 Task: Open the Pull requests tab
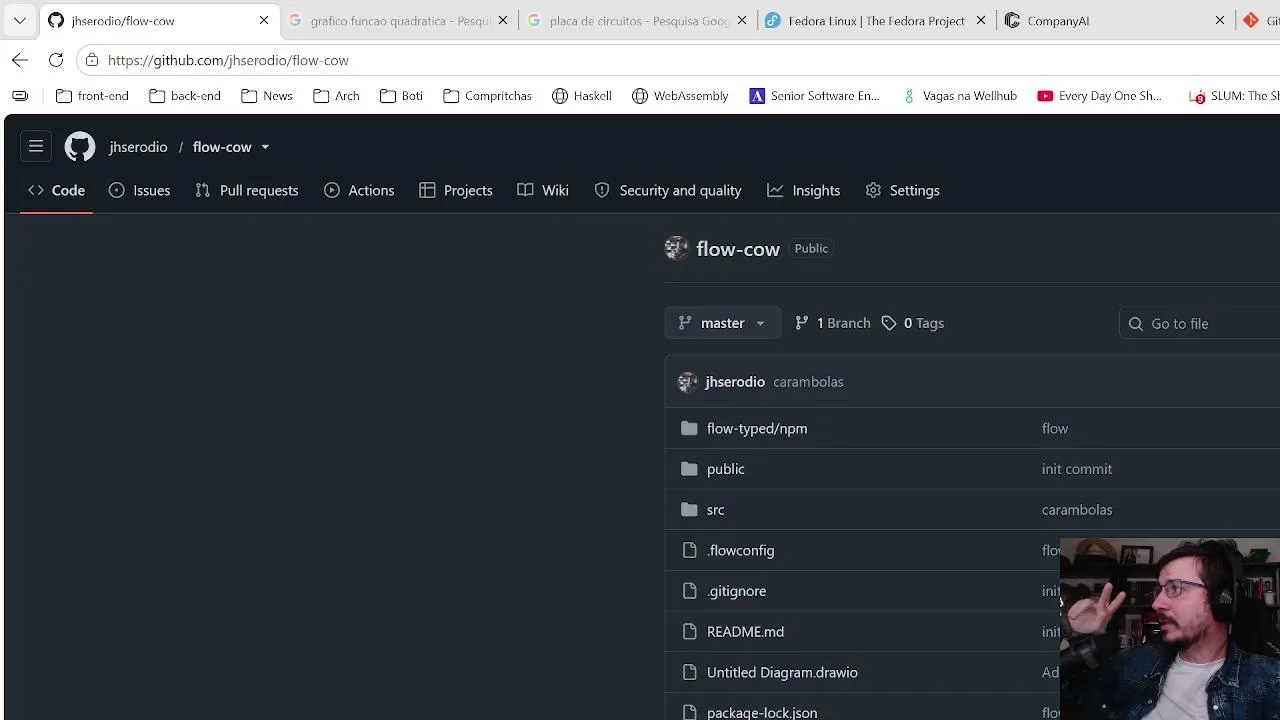(x=247, y=190)
